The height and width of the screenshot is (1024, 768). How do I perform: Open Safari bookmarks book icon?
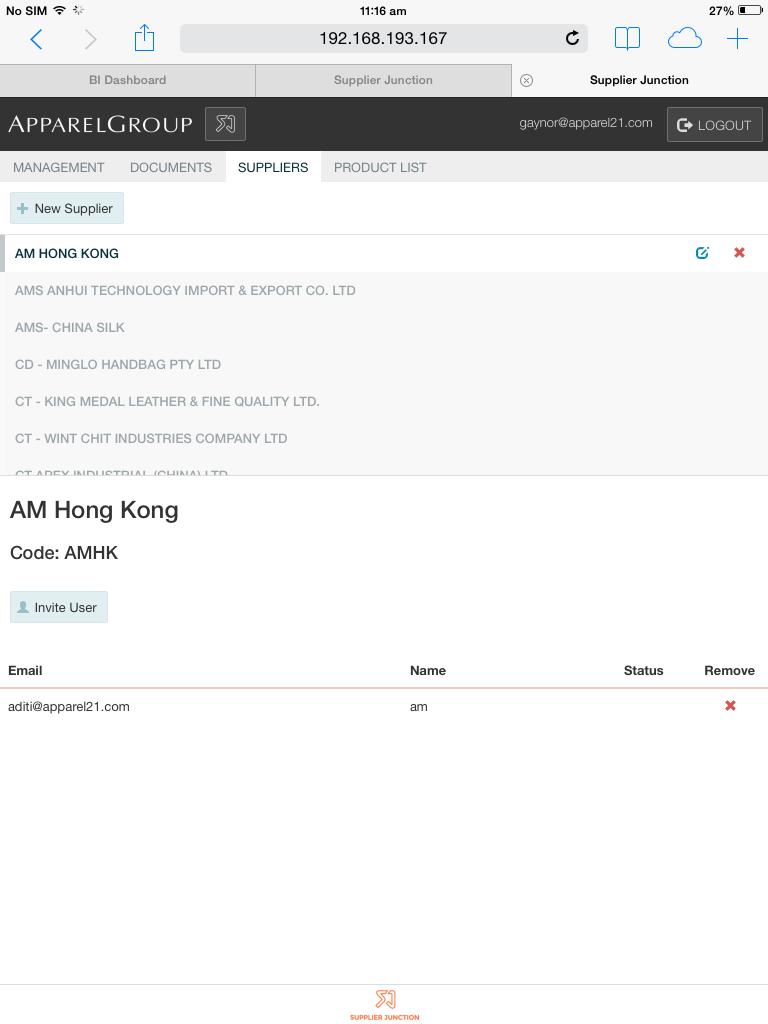coord(627,39)
